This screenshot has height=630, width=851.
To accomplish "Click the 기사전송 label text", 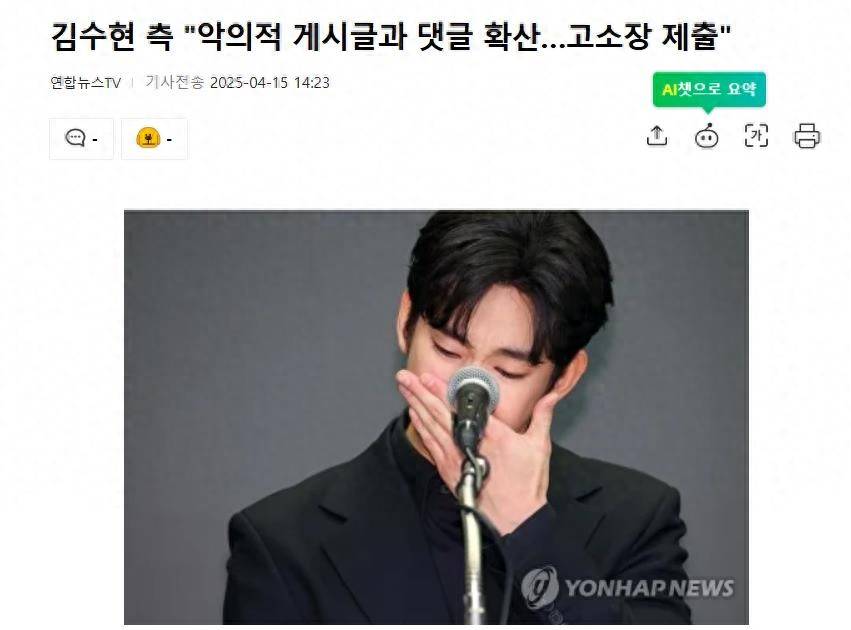I will (174, 82).
